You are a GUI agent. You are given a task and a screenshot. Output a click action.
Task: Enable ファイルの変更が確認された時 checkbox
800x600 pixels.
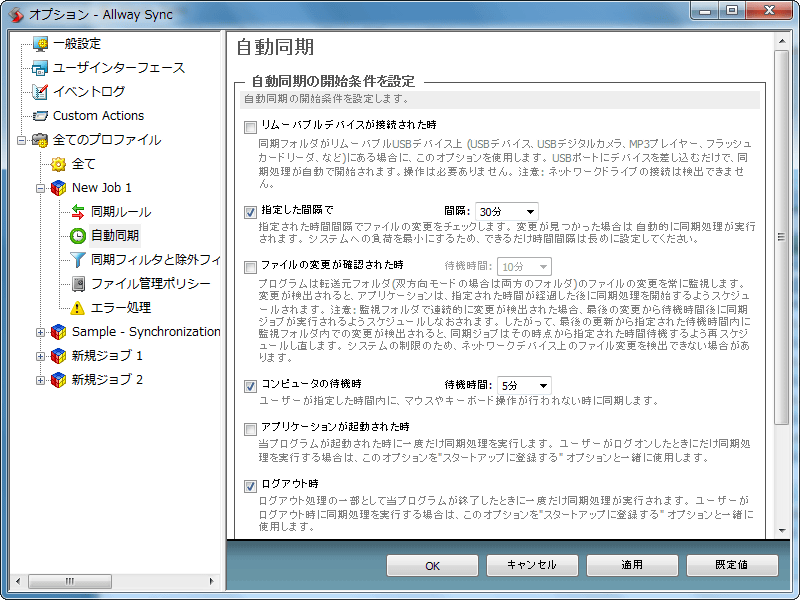pos(250,267)
